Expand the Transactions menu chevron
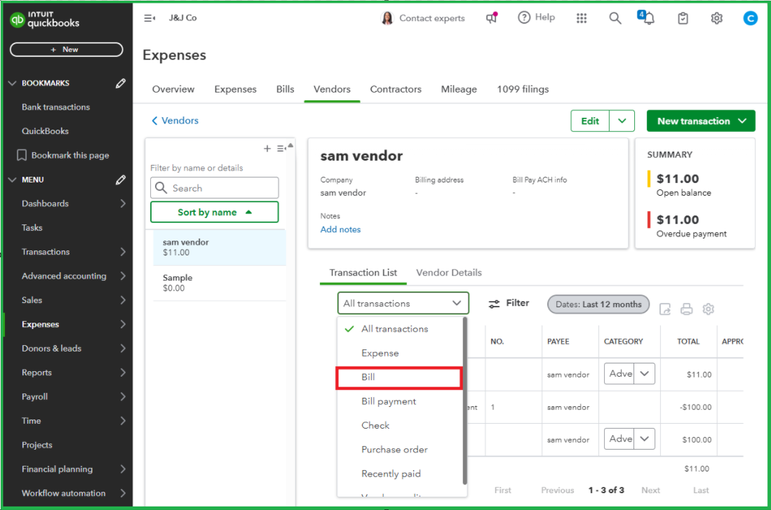The width and height of the screenshot is (771, 510). tap(122, 252)
